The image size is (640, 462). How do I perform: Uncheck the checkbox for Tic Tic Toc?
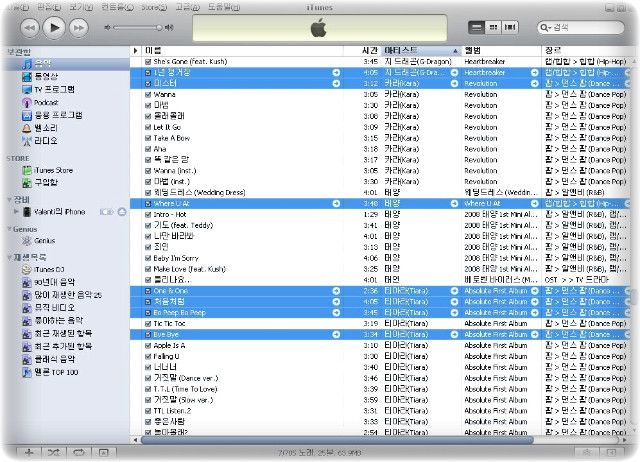(x=148, y=324)
